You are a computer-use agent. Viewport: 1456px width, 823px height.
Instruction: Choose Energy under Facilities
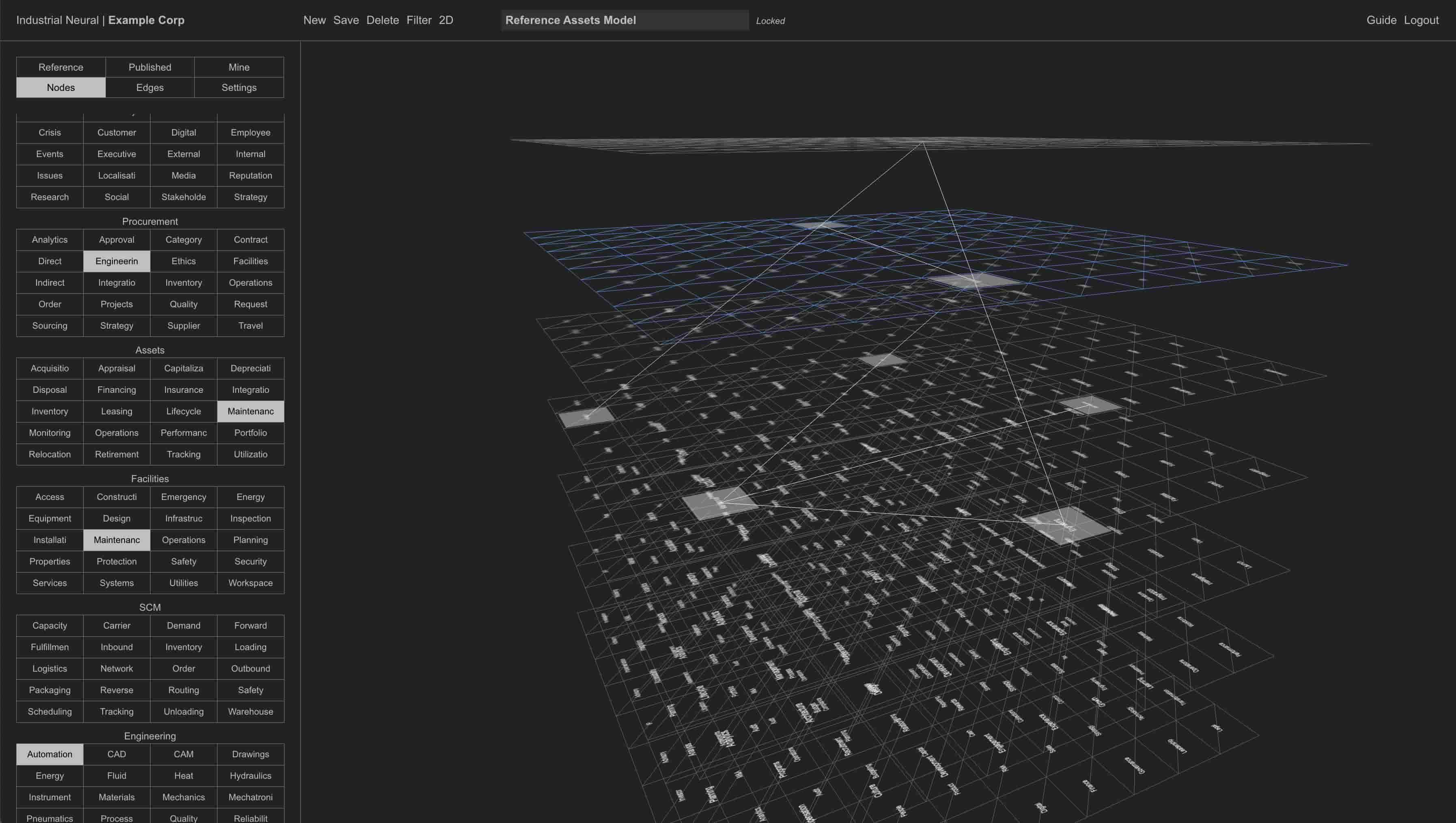pos(250,497)
